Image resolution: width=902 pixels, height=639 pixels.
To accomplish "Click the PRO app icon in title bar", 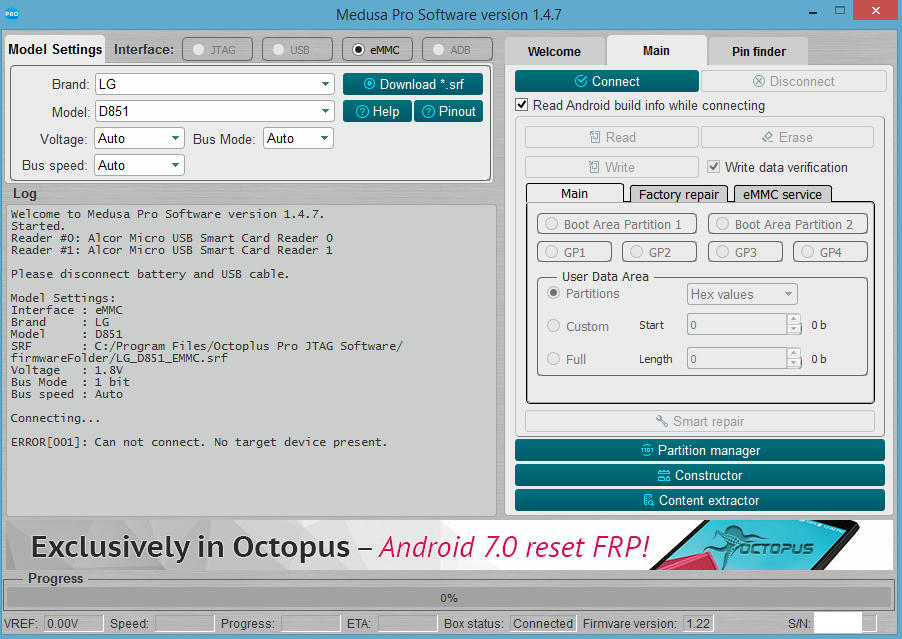I will tap(14, 15).
